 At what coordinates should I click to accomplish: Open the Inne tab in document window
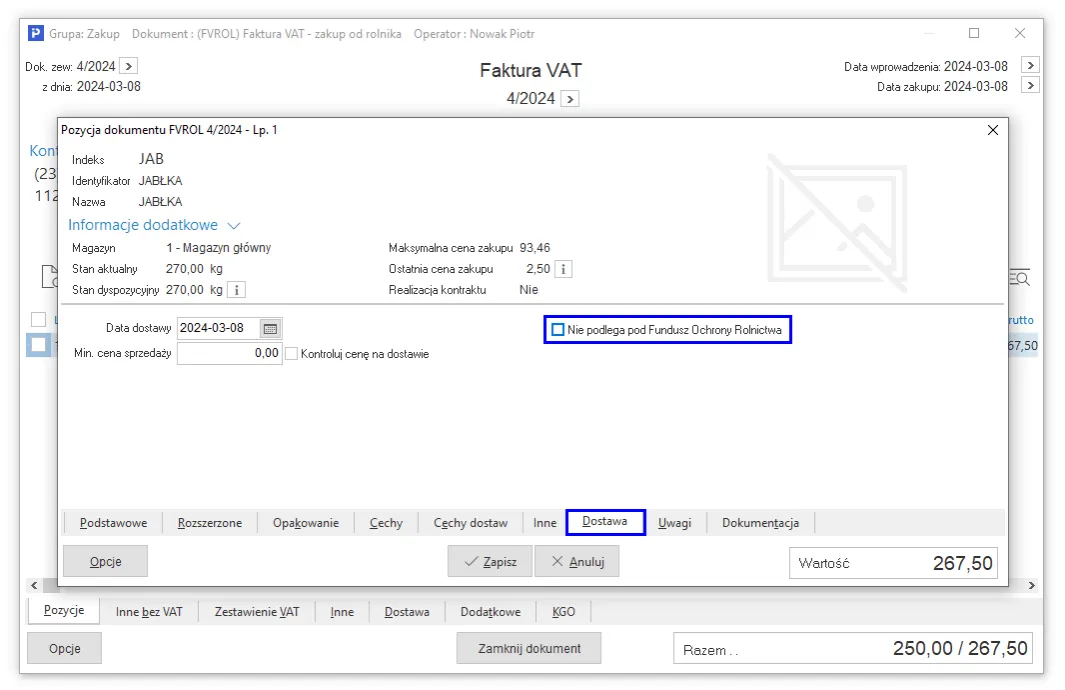click(x=342, y=612)
